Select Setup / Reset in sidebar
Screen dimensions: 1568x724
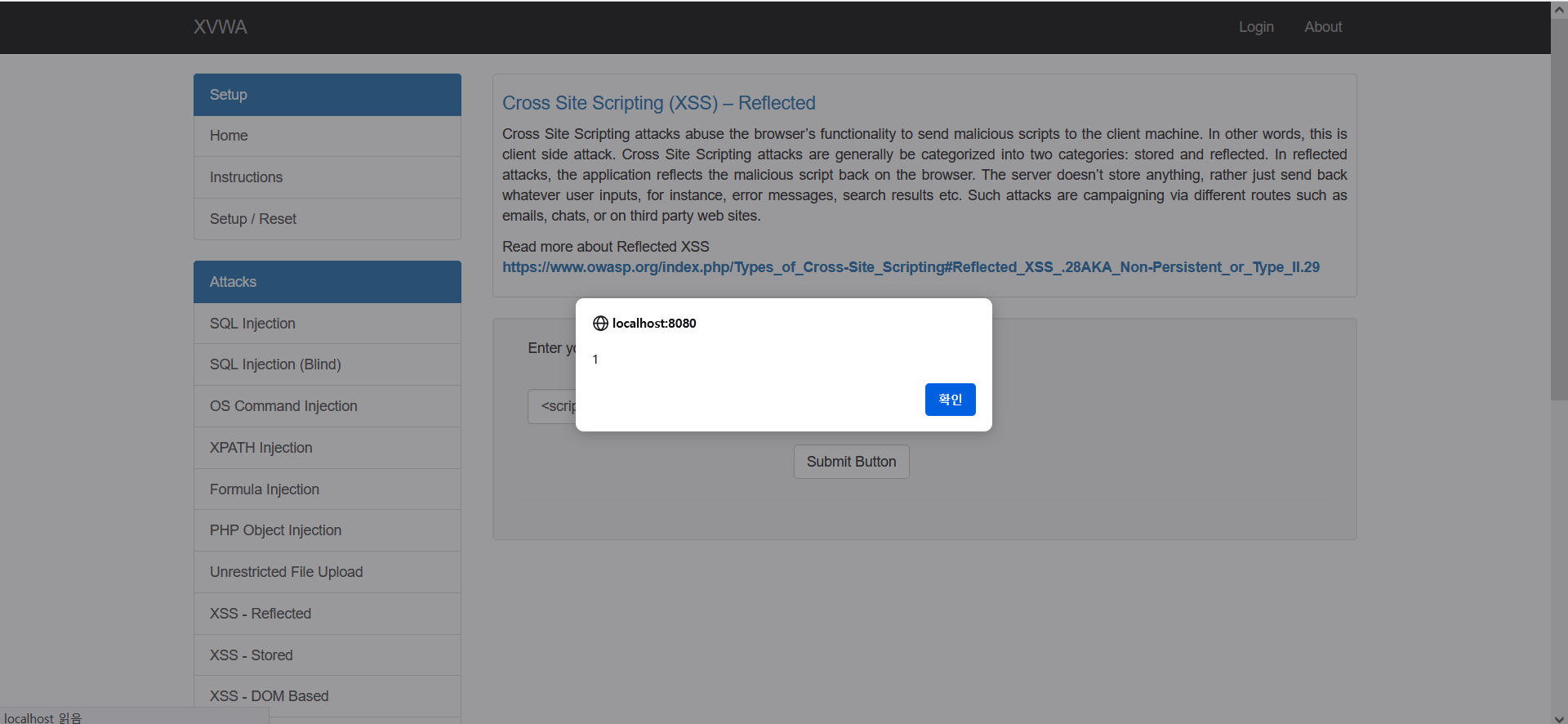(252, 219)
